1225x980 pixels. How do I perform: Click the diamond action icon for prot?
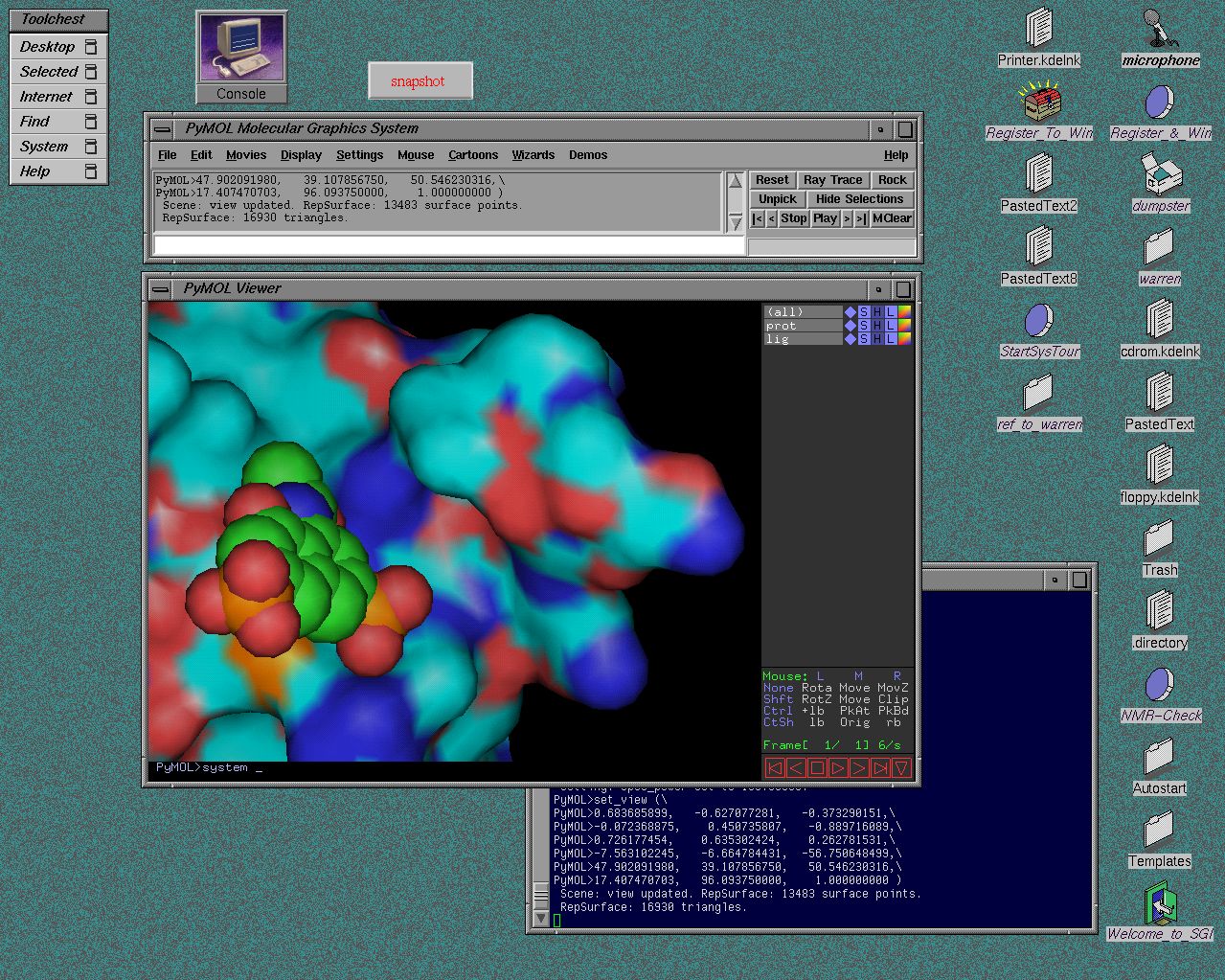tap(850, 326)
